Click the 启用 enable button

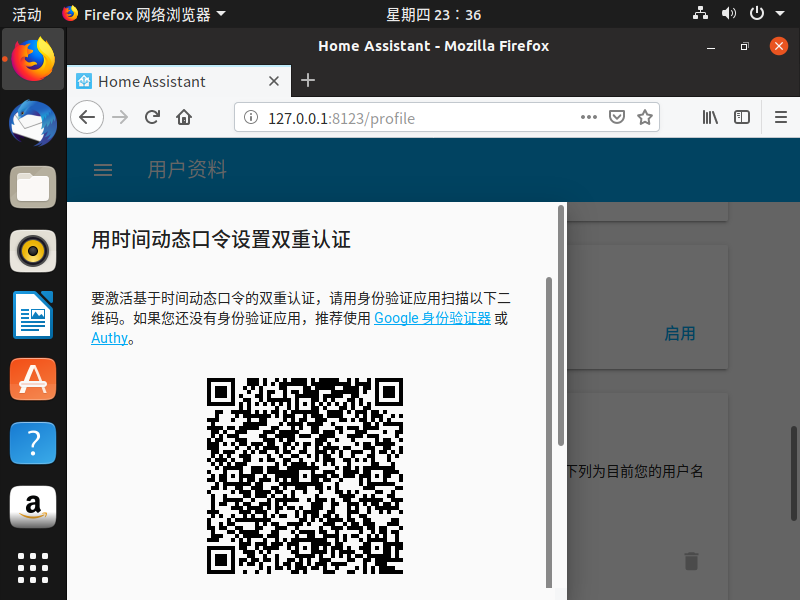[x=679, y=333]
